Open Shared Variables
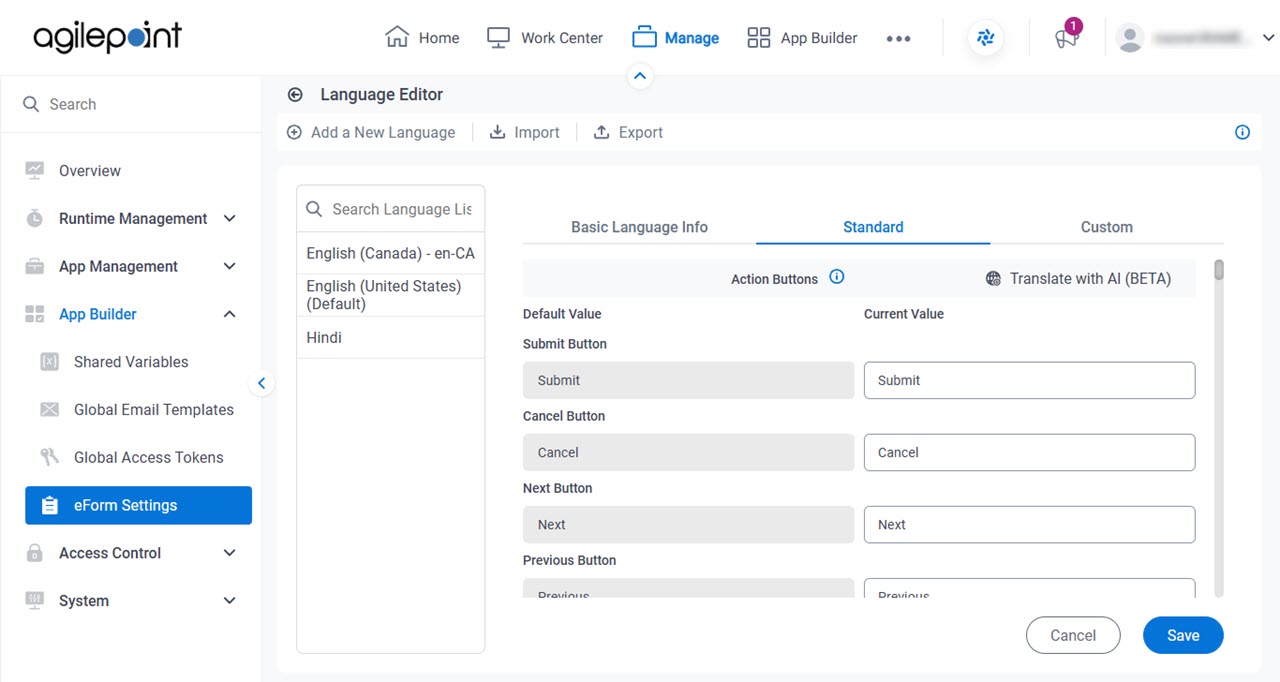The height and width of the screenshot is (682, 1280). coord(131,362)
